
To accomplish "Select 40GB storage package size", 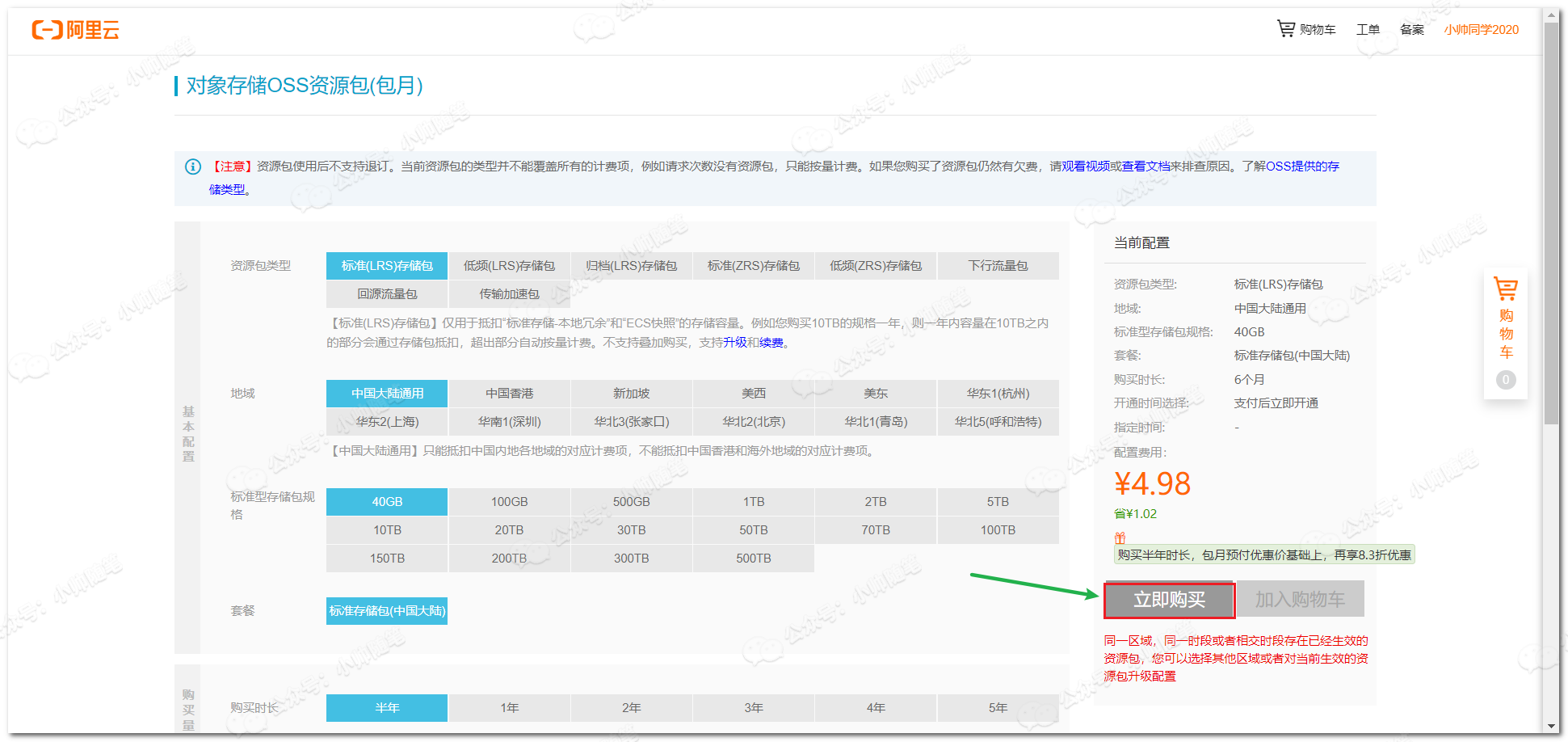I will pos(387,502).
